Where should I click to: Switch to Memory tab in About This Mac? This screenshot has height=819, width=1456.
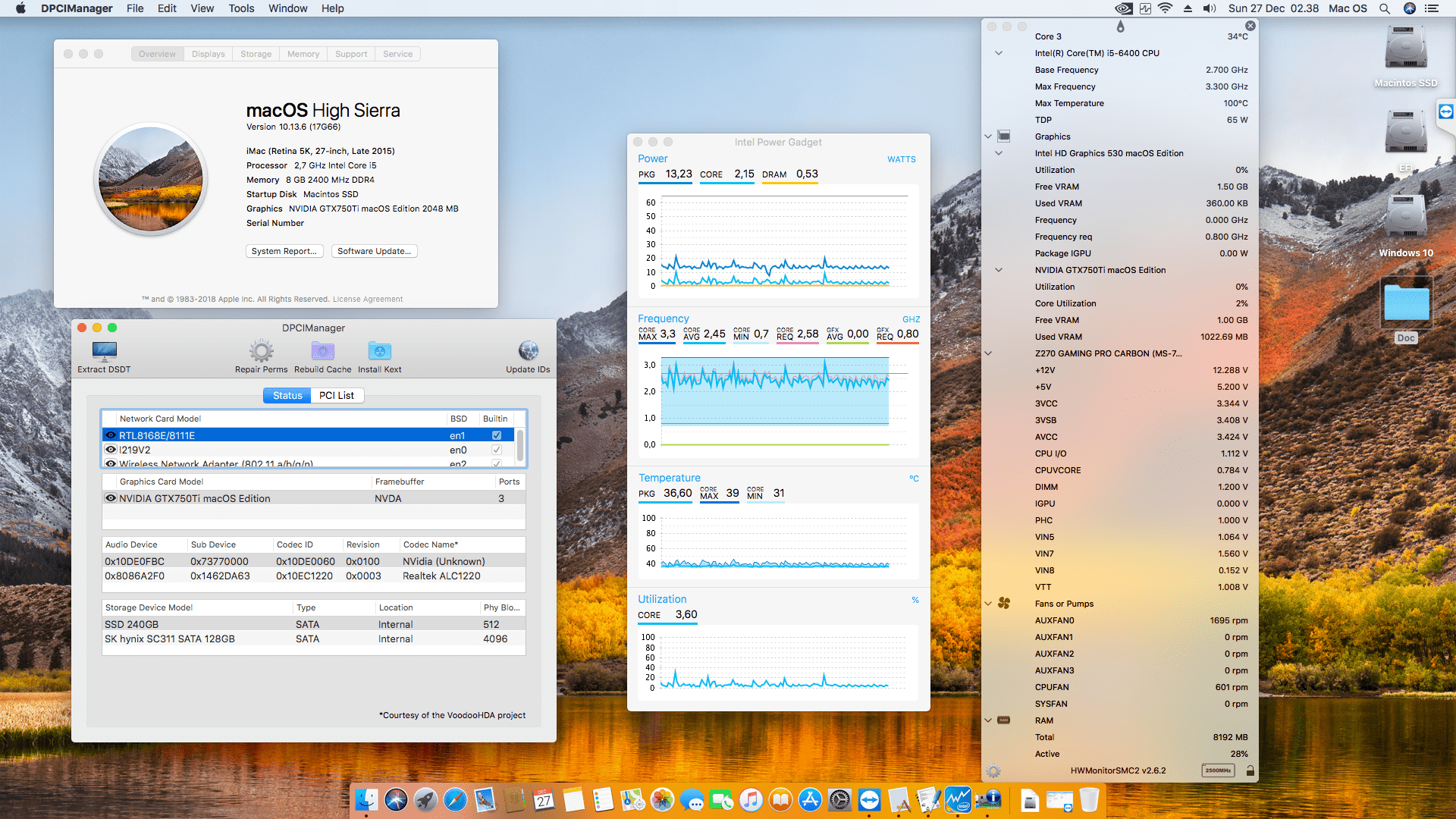(x=303, y=54)
